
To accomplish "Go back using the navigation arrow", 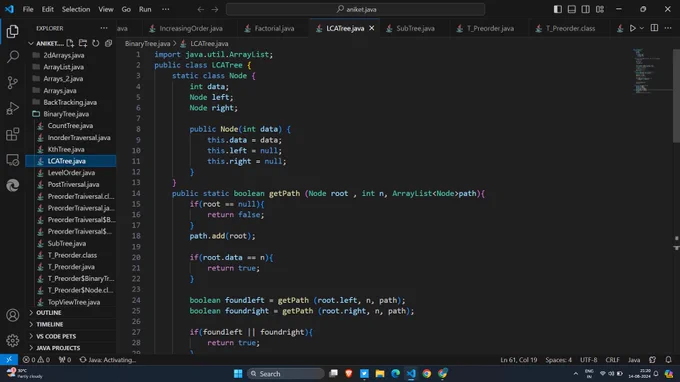I will click(x=200, y=9).
